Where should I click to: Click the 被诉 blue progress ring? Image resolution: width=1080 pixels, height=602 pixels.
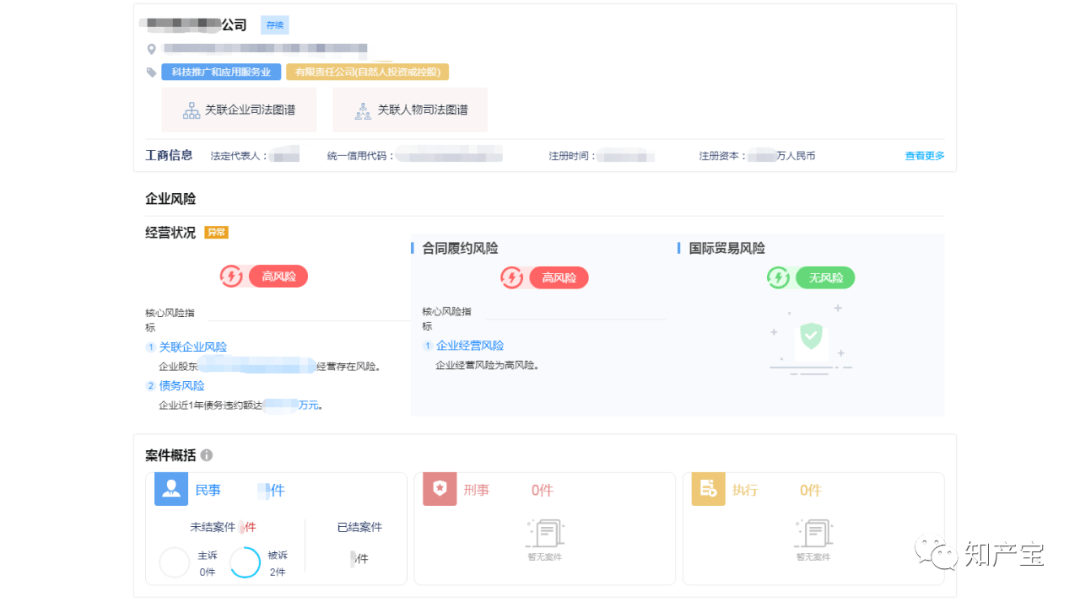245,562
